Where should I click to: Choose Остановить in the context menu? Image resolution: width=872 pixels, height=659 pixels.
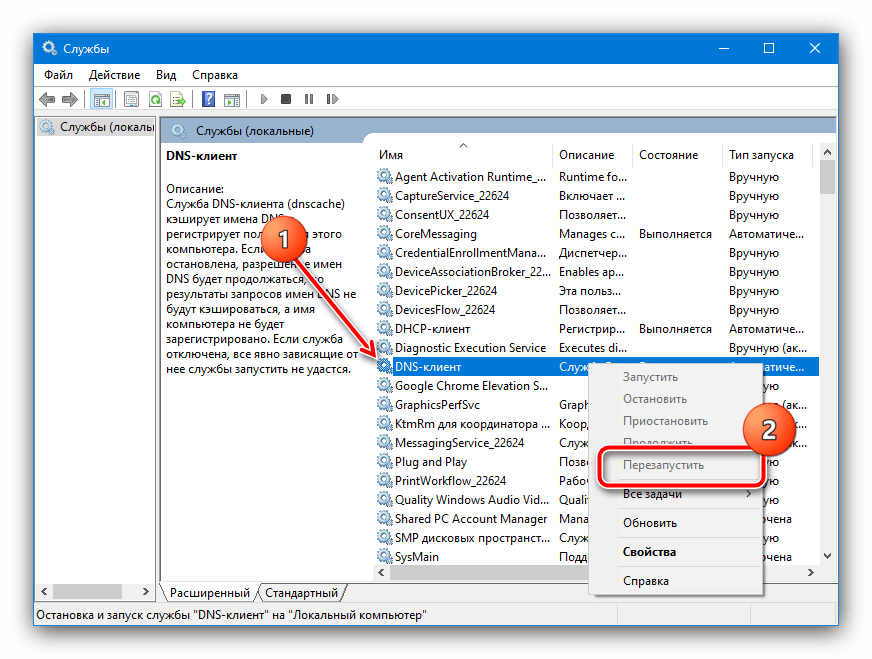[676, 399]
